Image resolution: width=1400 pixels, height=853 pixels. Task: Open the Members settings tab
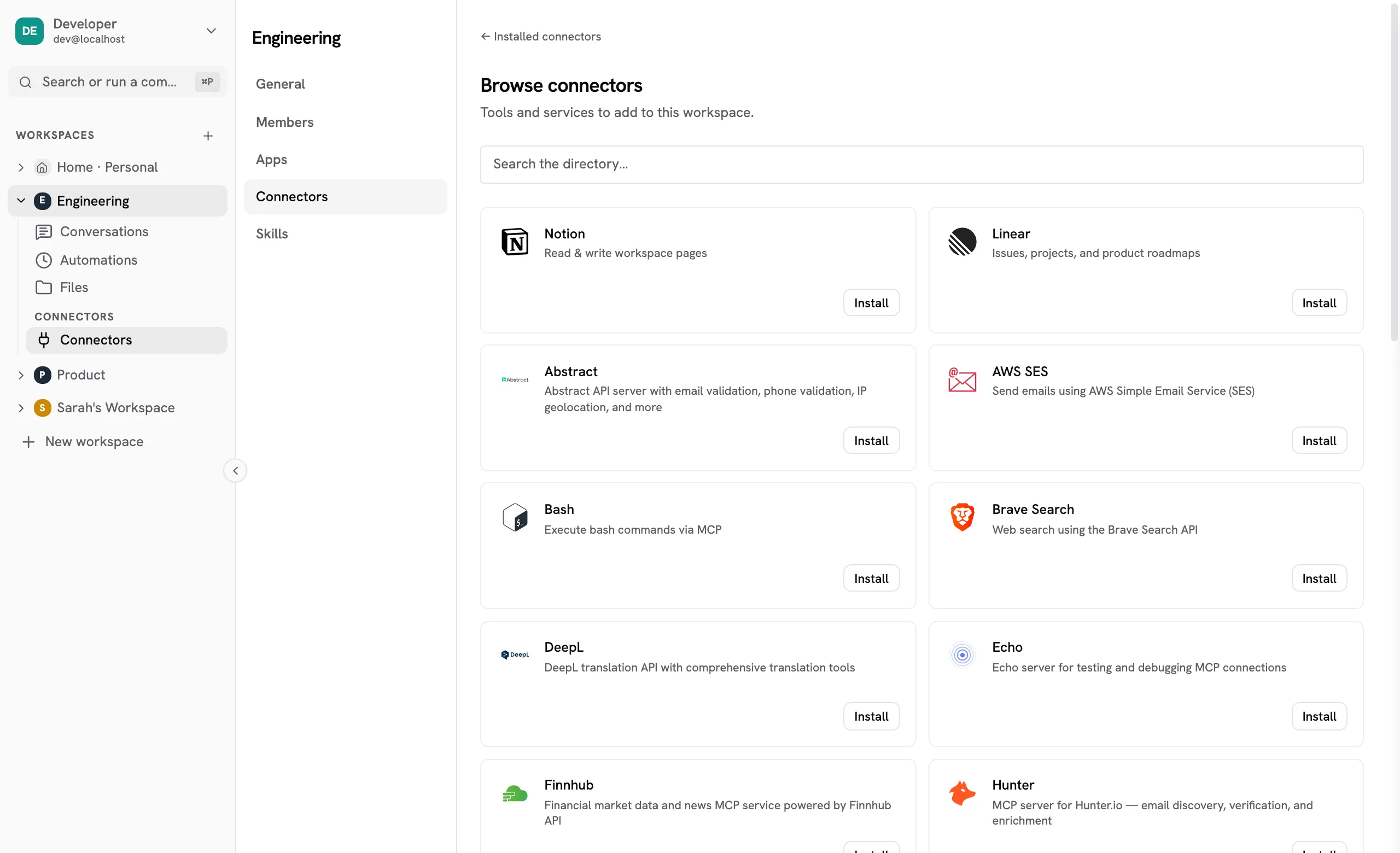click(346, 122)
